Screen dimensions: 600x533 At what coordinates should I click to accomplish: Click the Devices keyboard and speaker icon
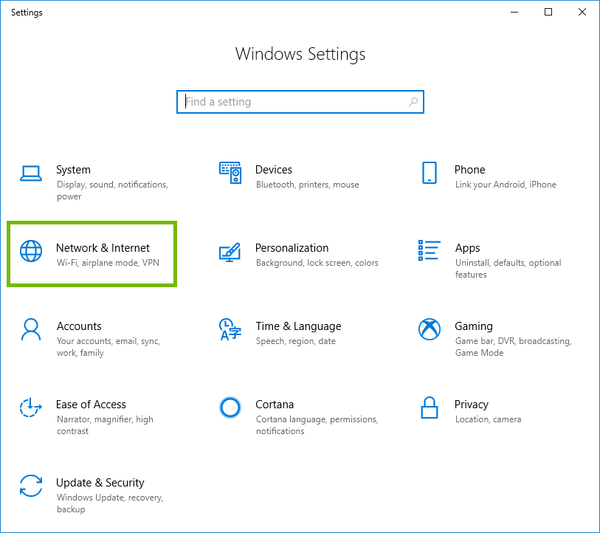[x=230, y=173]
